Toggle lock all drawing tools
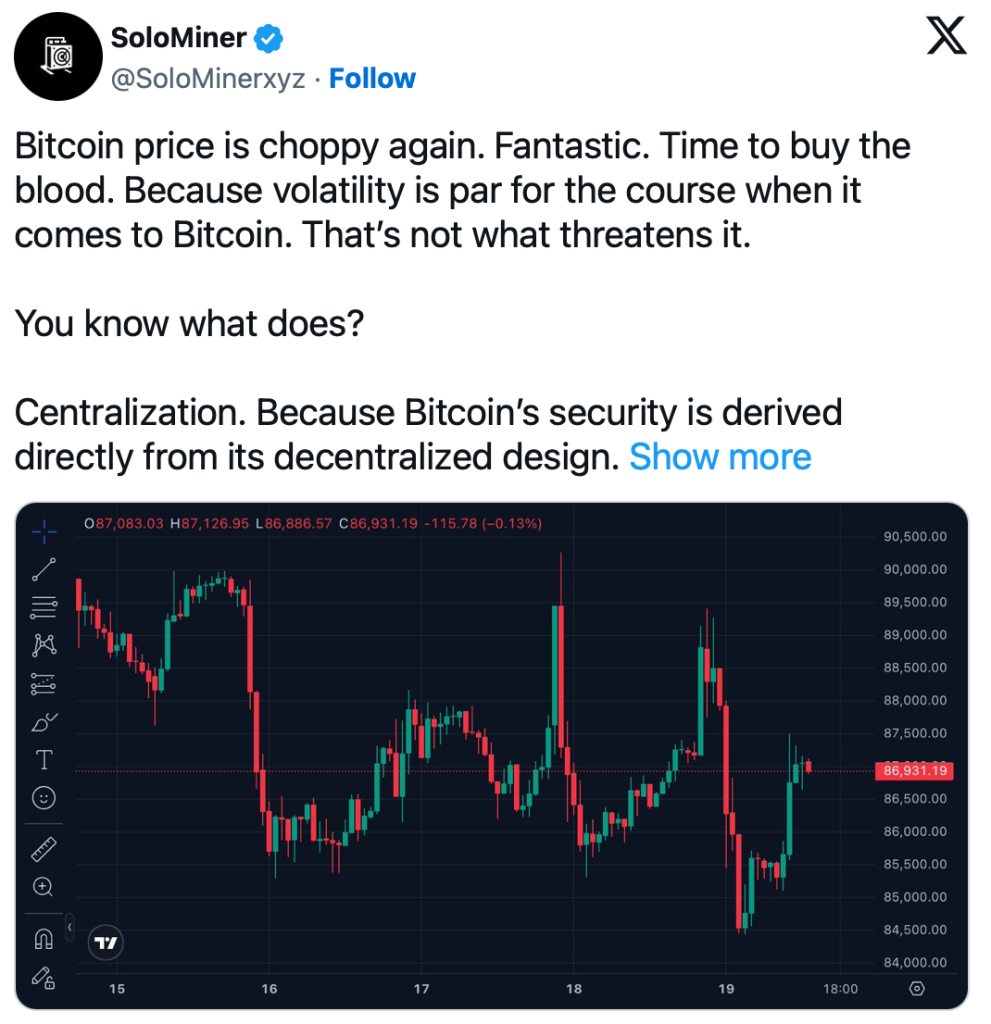This screenshot has height=1024, width=991. click(x=44, y=976)
